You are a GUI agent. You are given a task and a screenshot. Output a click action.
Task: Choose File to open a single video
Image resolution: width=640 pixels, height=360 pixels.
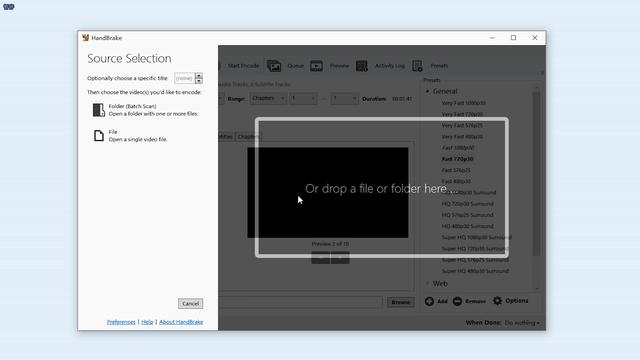pos(131,136)
